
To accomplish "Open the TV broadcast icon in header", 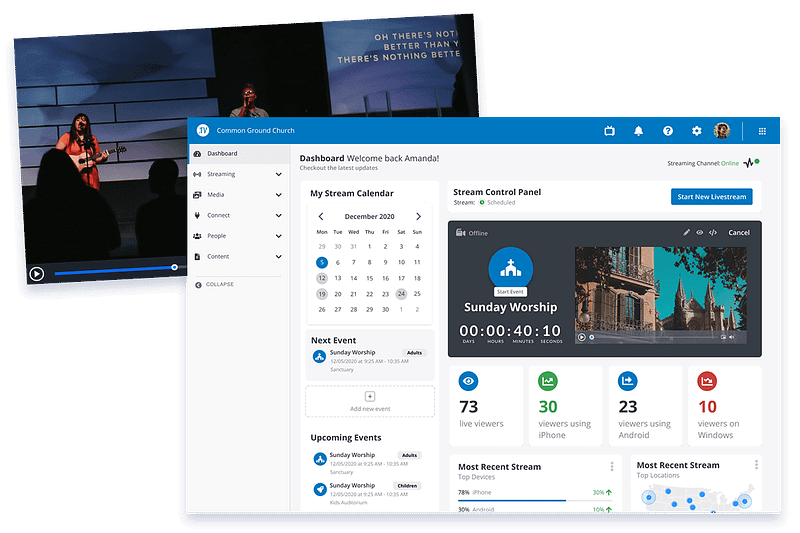I will coord(609,131).
